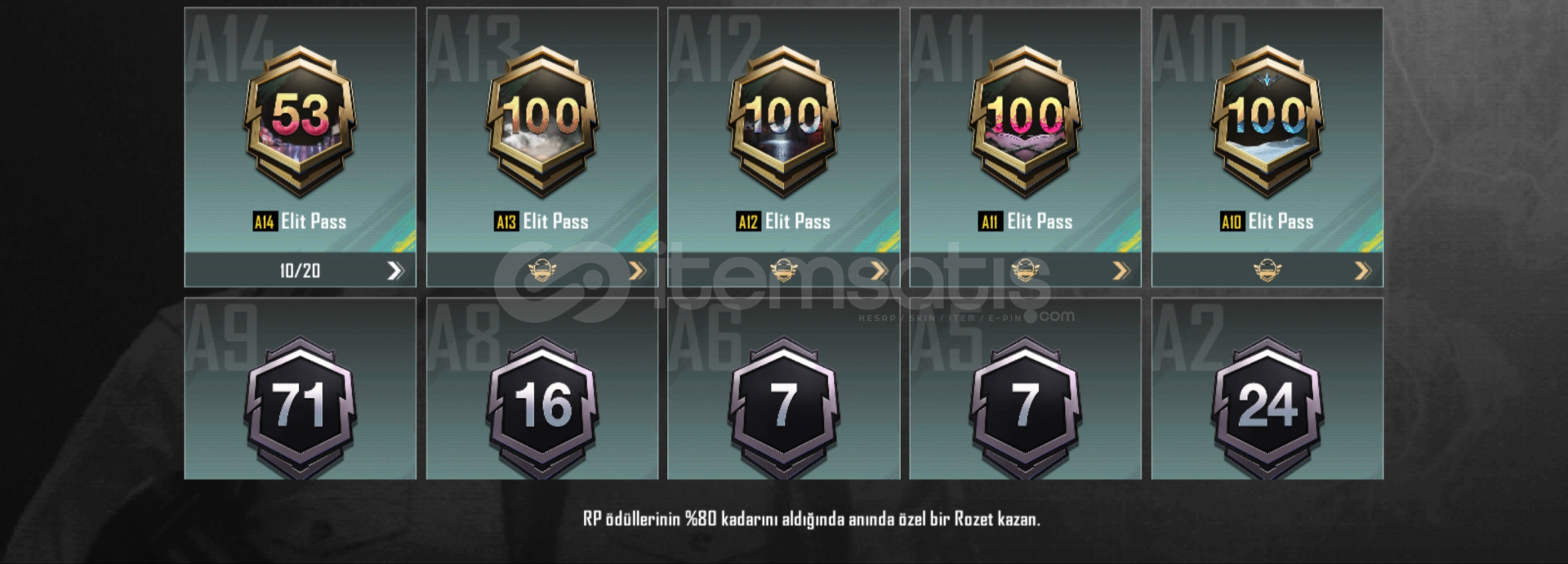Select the A2 silver badge showing 24

pos(1267,407)
